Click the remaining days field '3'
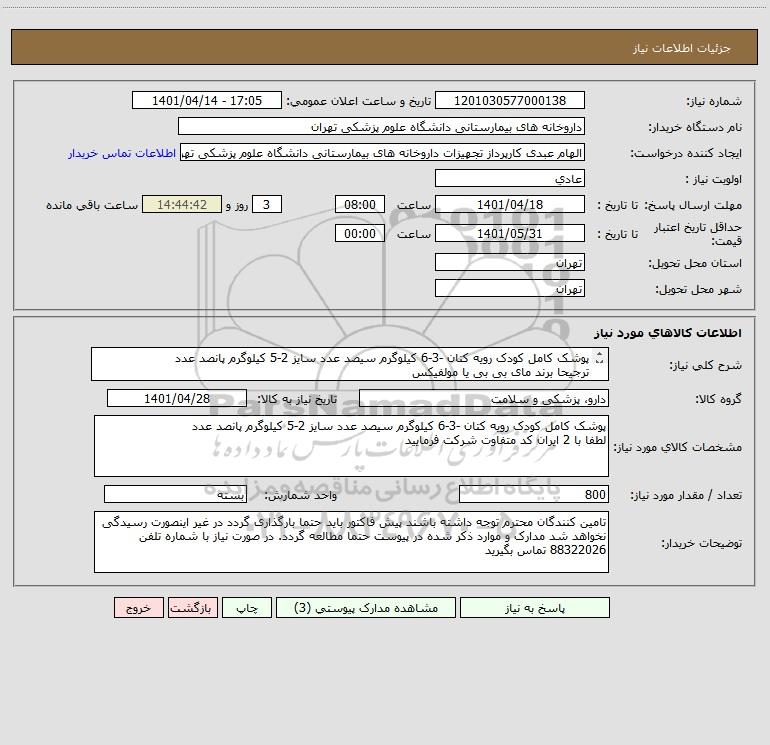Viewport: 770px width, 745px height. pyautogui.click(x=267, y=204)
